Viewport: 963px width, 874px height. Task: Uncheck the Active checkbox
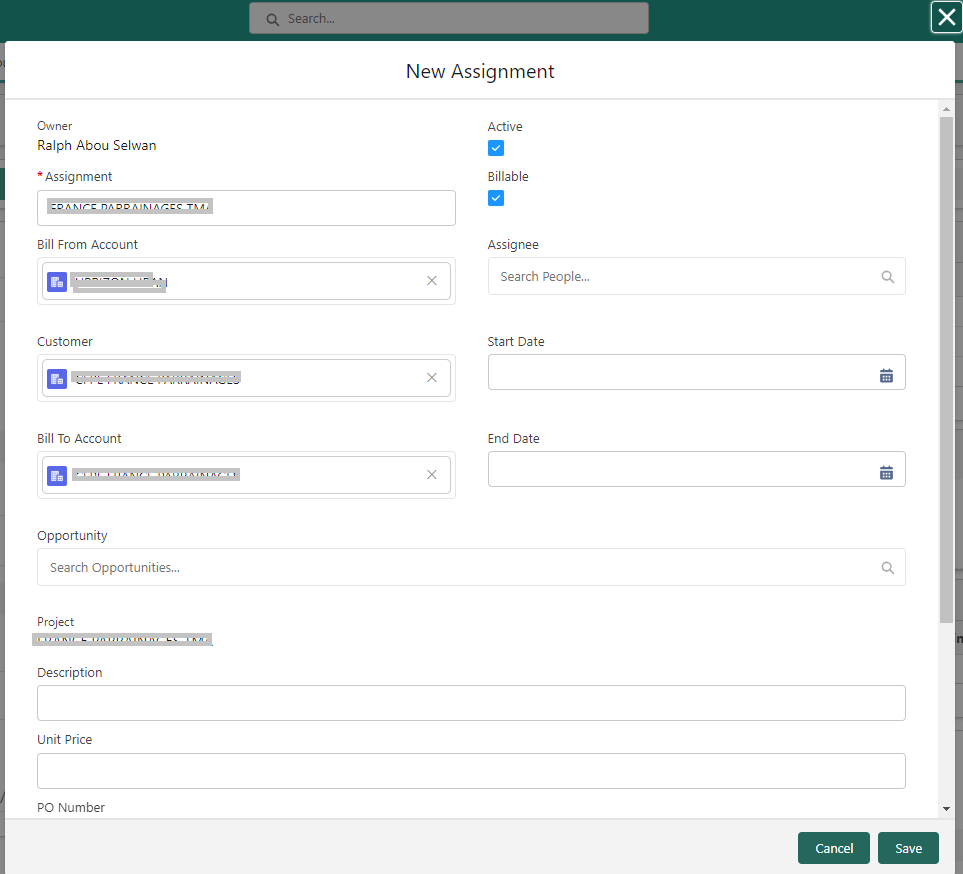496,148
